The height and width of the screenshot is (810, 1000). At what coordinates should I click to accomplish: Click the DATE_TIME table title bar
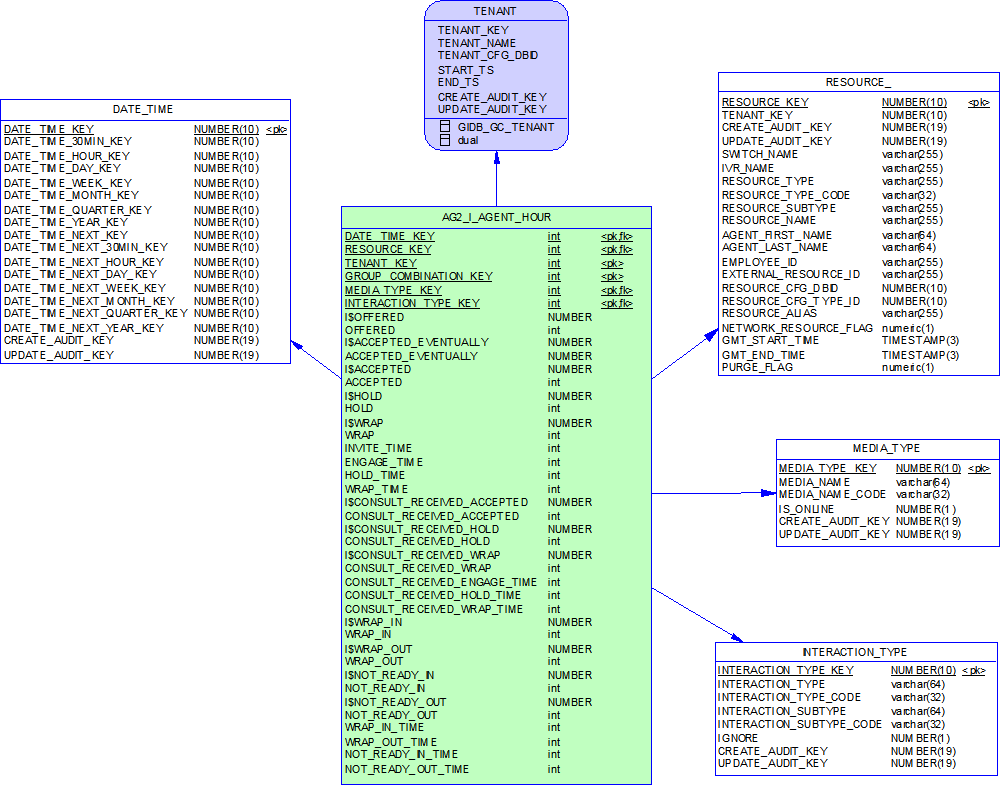click(x=145, y=109)
